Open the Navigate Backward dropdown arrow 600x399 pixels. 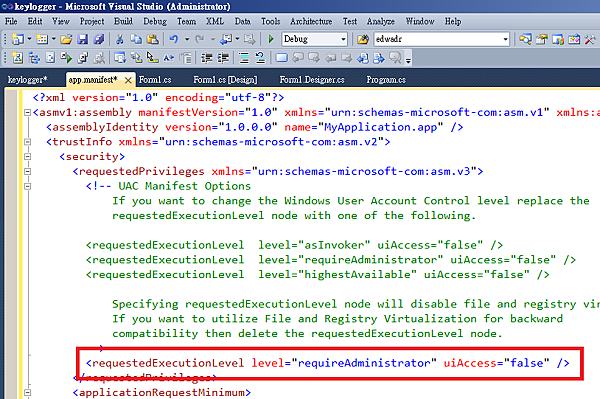(237, 39)
